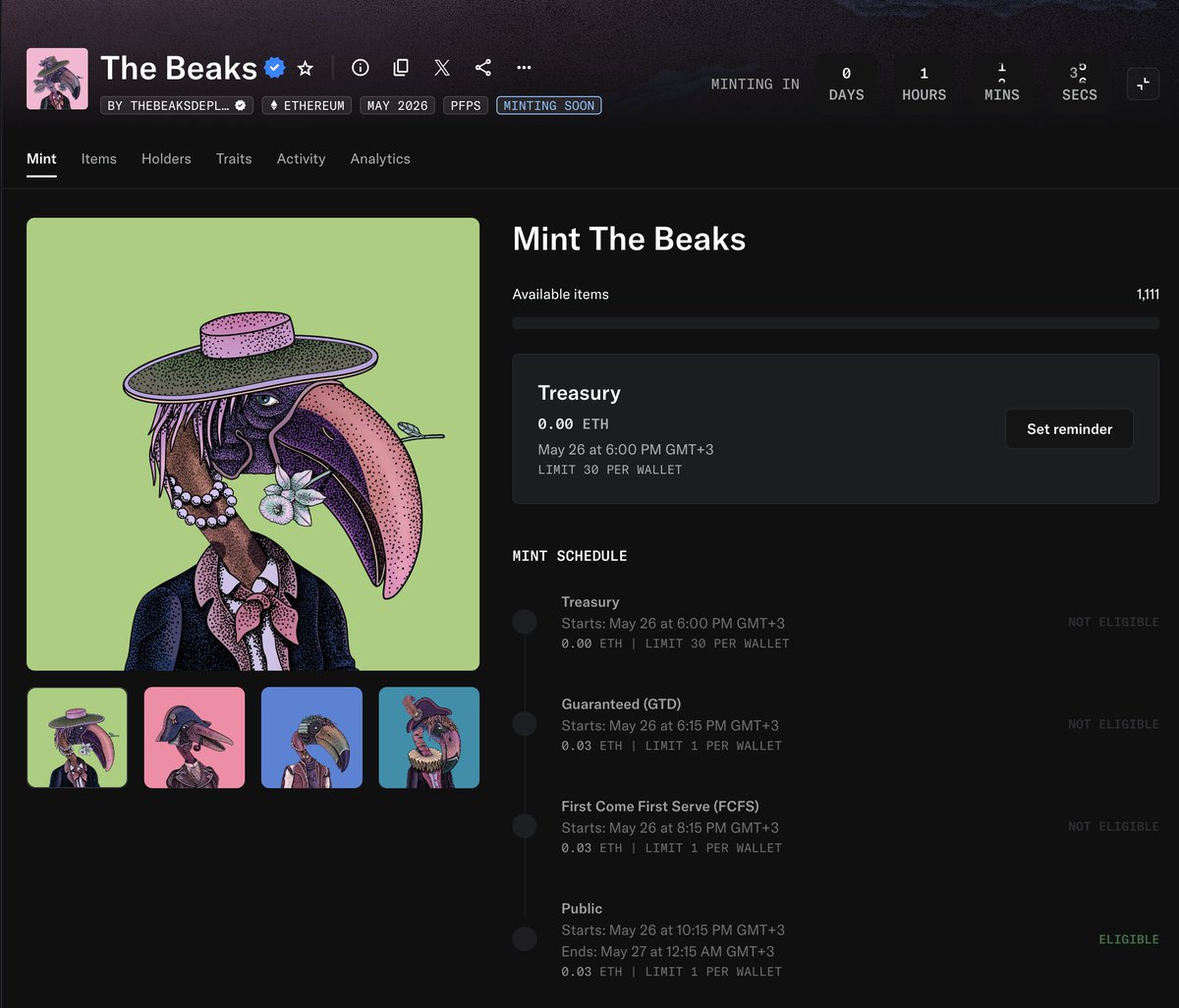Screen dimensions: 1179x1008
Task: Click the MINTING IN label
Action: click(756, 84)
